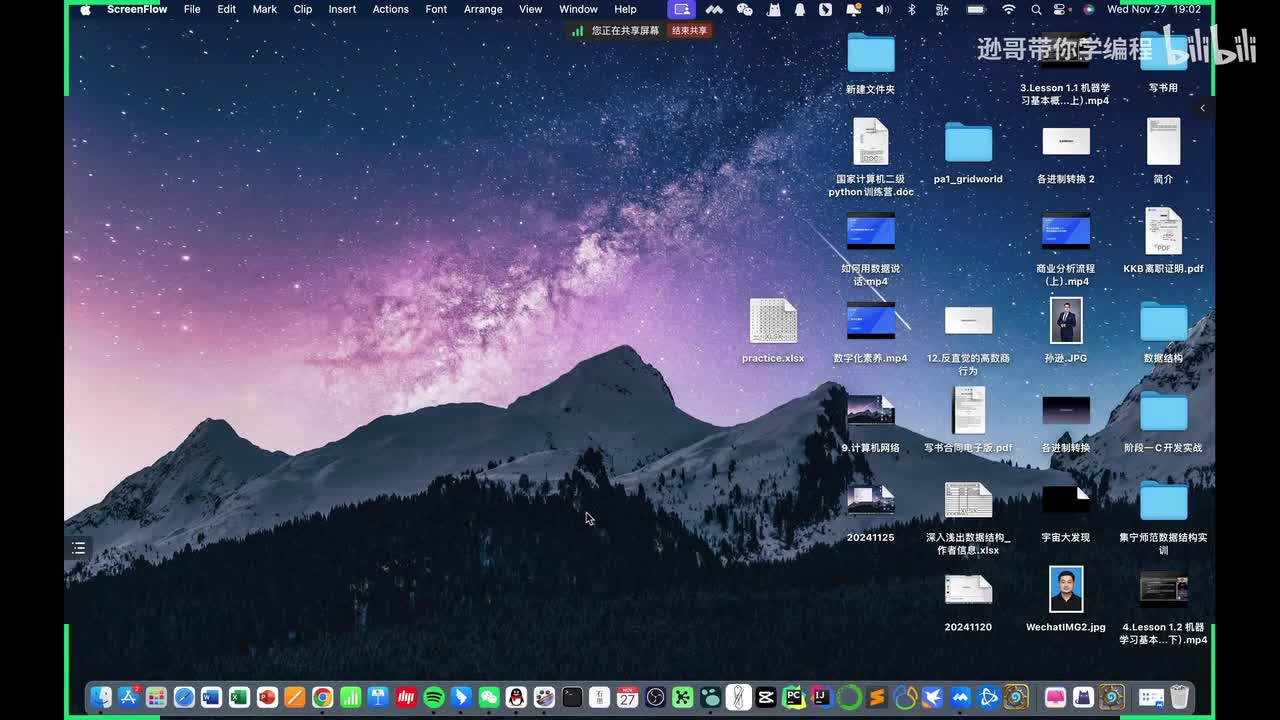Viewport: 1280px width, 720px height.
Task: Select the KKB离职证明.pdf document
Action: 1163,242
